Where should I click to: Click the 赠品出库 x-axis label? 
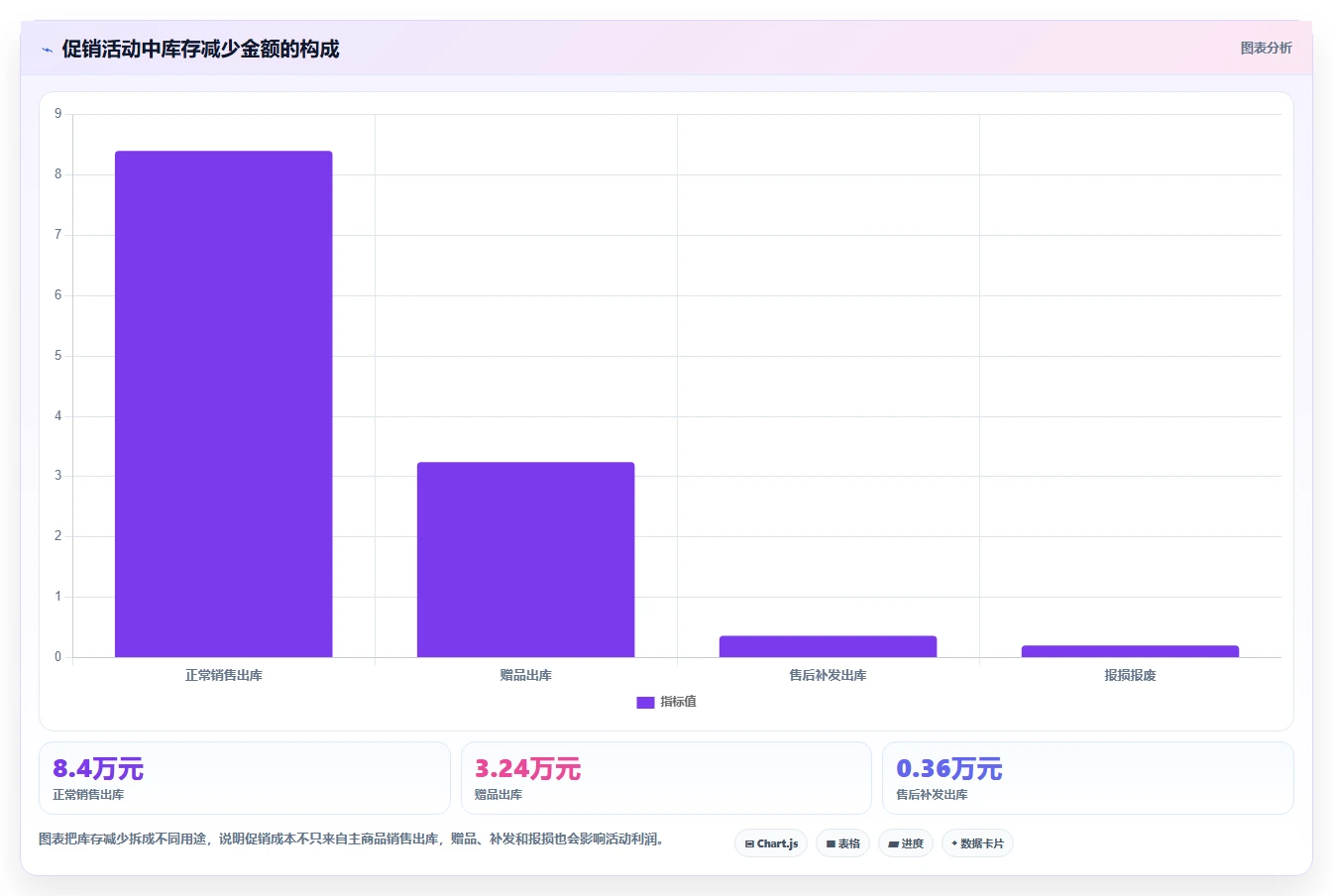click(x=526, y=675)
